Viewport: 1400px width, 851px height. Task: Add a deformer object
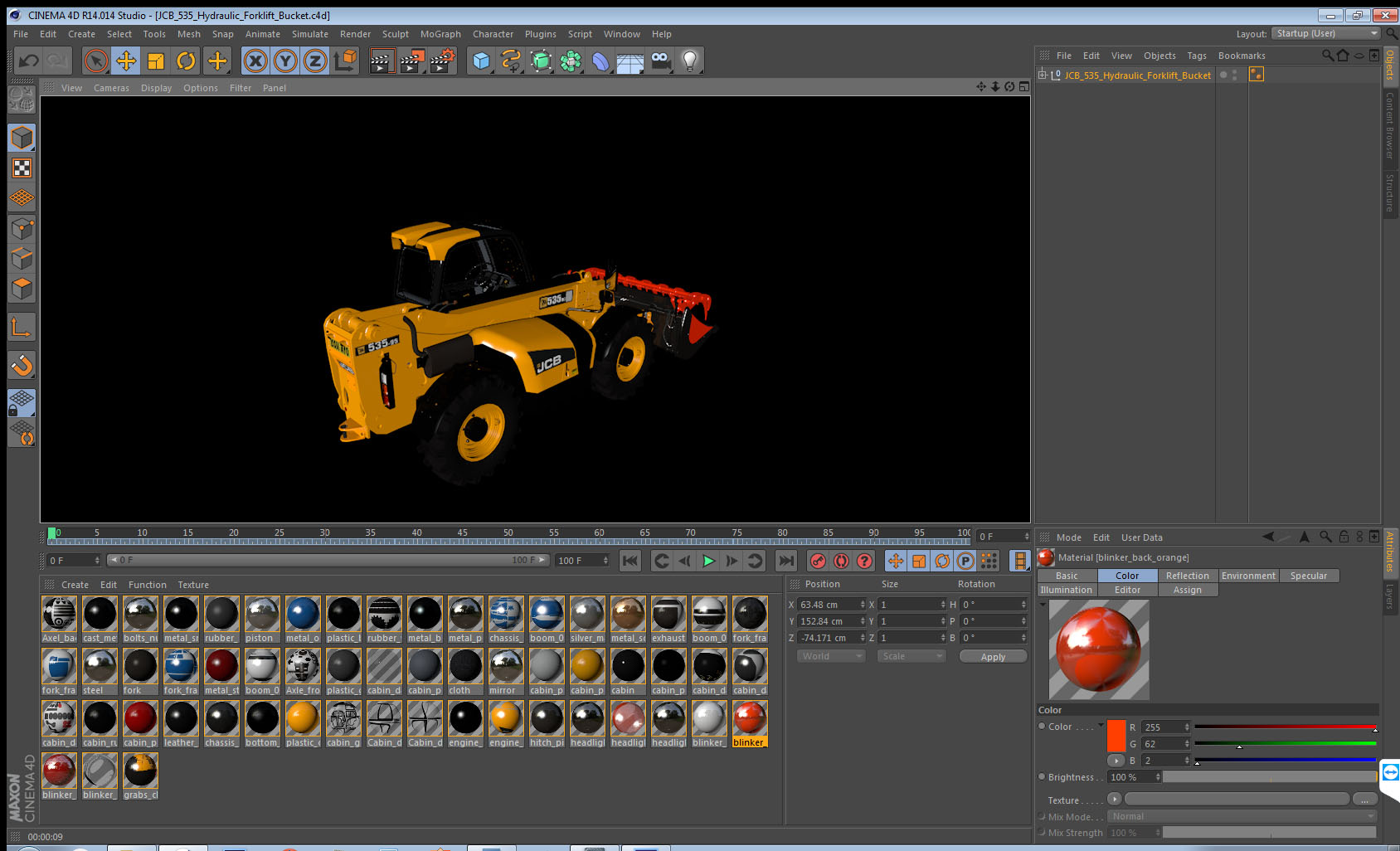pos(600,61)
